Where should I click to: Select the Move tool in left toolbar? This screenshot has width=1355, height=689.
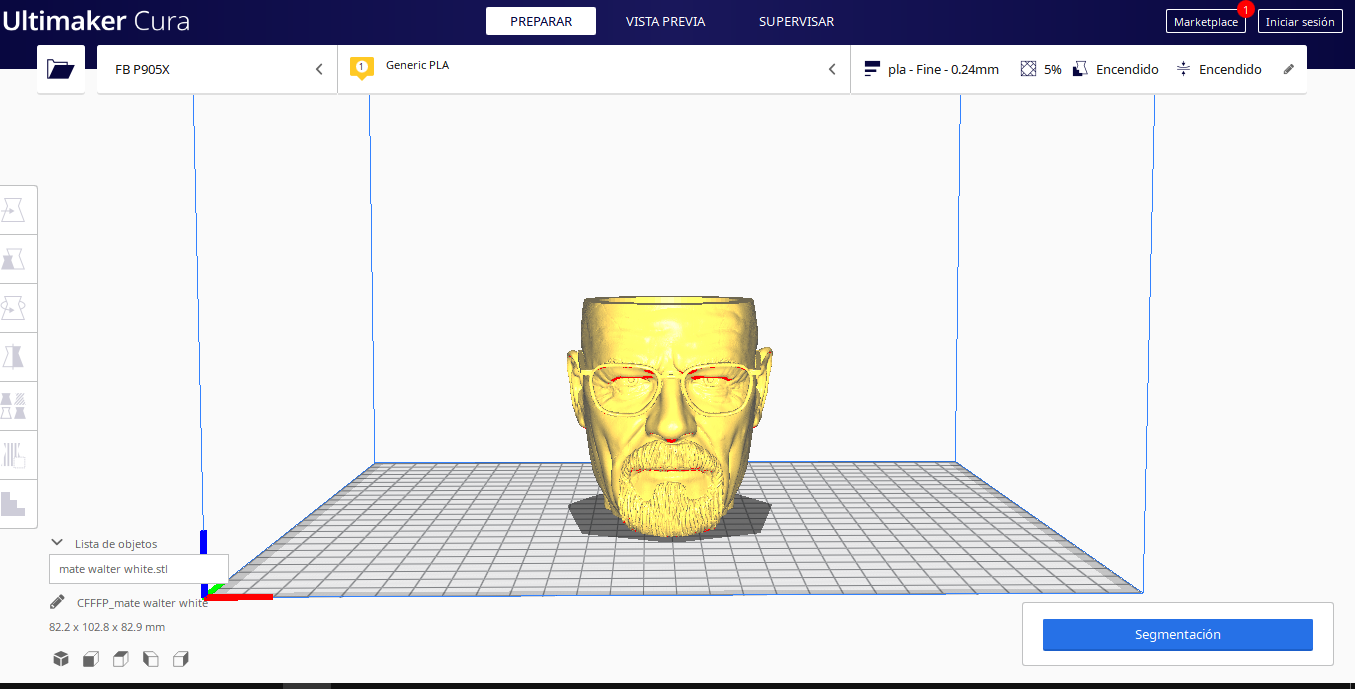point(14,210)
